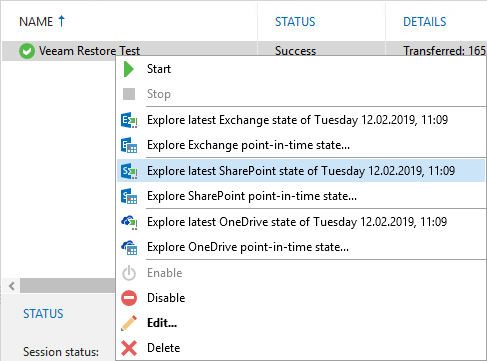Select Explore OneDrive point-in-time state
487x361 pixels.
pyautogui.click(x=301, y=247)
